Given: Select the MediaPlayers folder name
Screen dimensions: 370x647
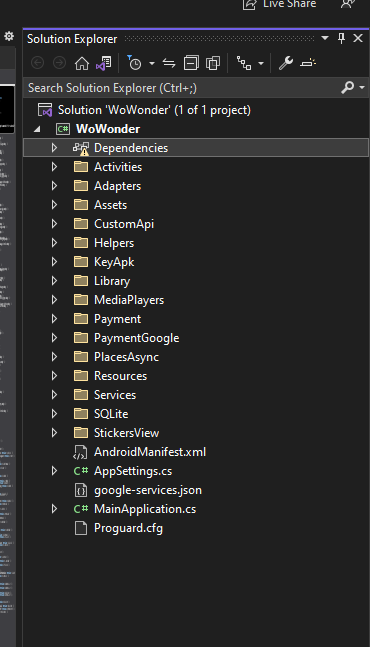Looking at the screenshot, I should [x=129, y=300].
